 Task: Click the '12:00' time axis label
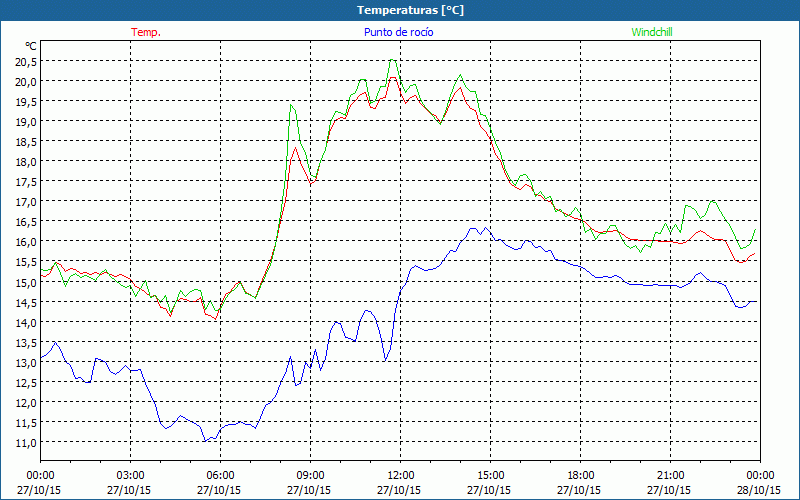[x=401, y=476]
